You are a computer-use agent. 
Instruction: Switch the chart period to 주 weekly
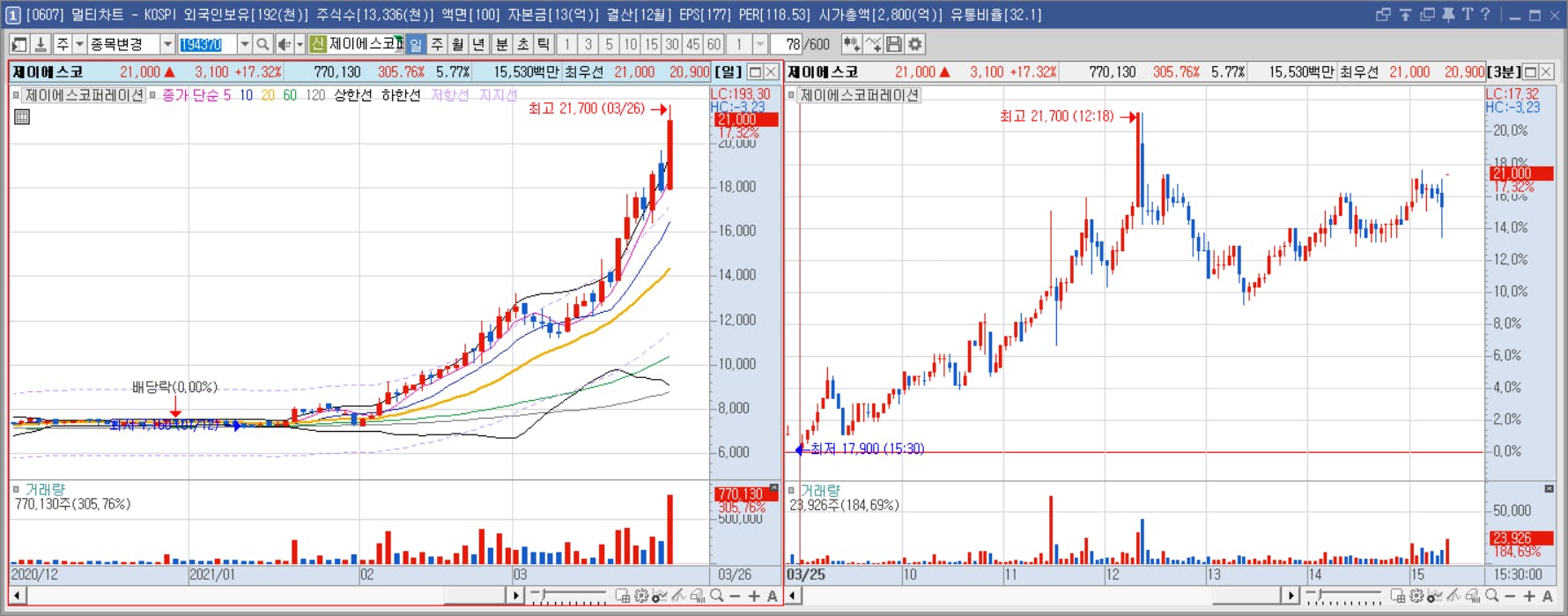click(437, 44)
